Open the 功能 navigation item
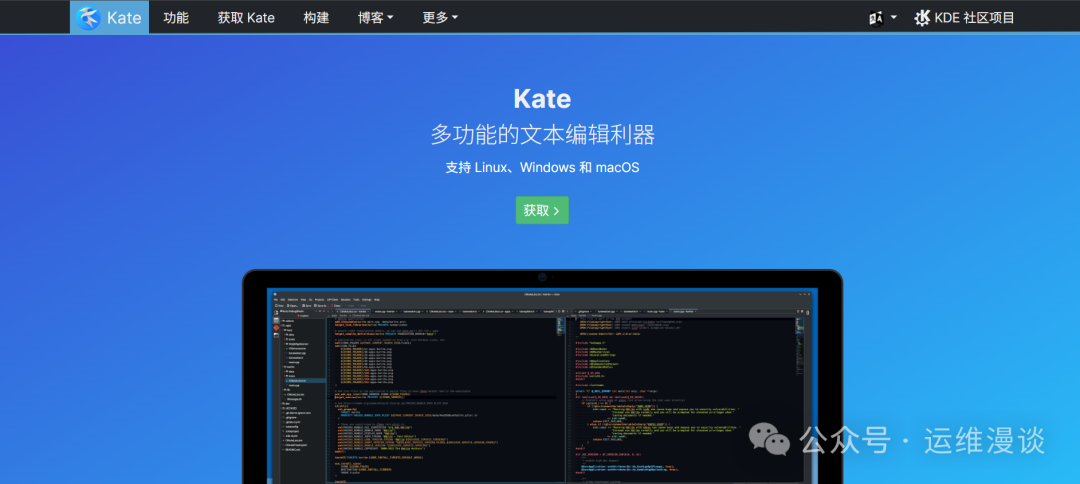 click(x=176, y=17)
